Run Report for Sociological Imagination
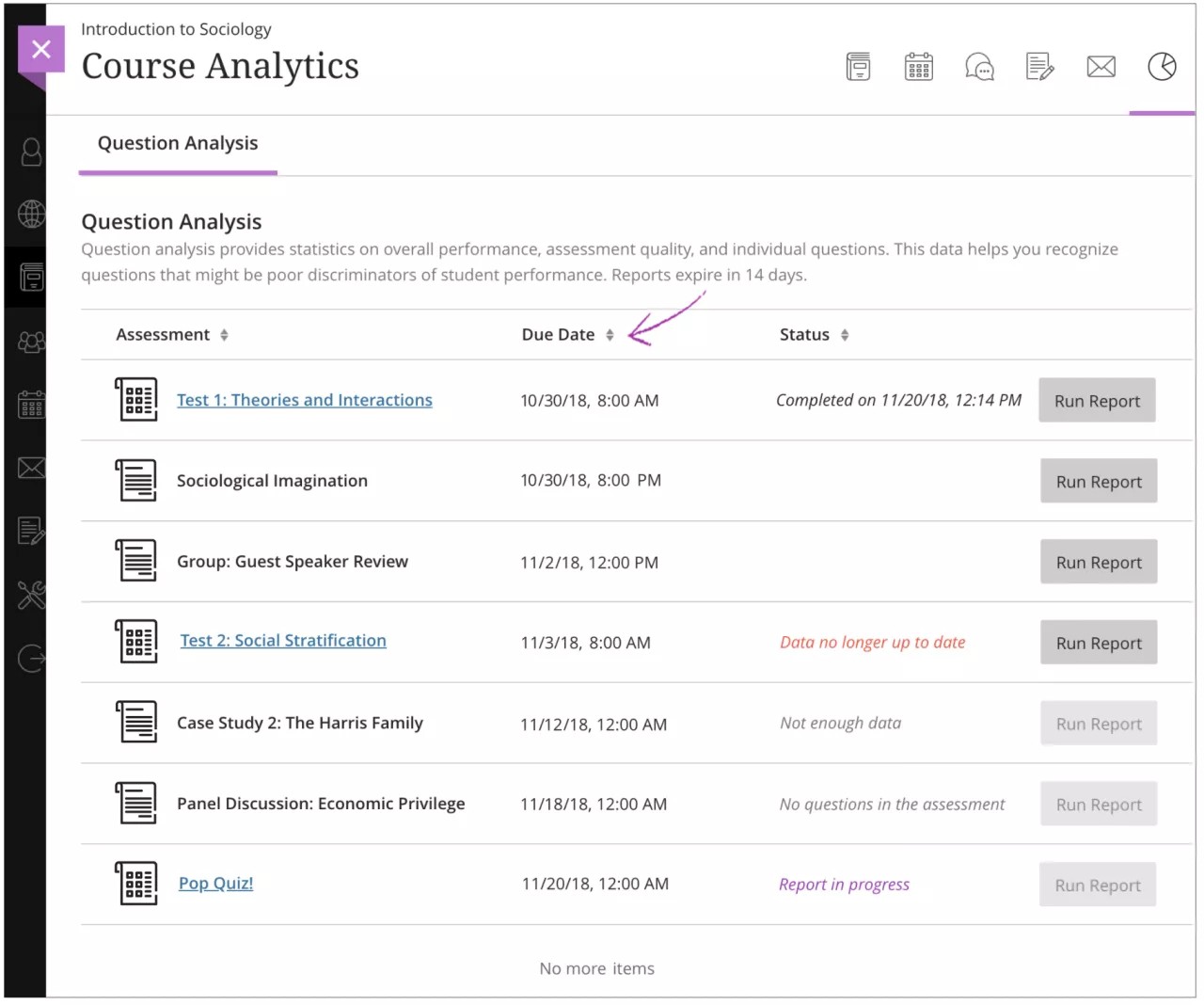The image size is (1204, 1005). 1098,481
